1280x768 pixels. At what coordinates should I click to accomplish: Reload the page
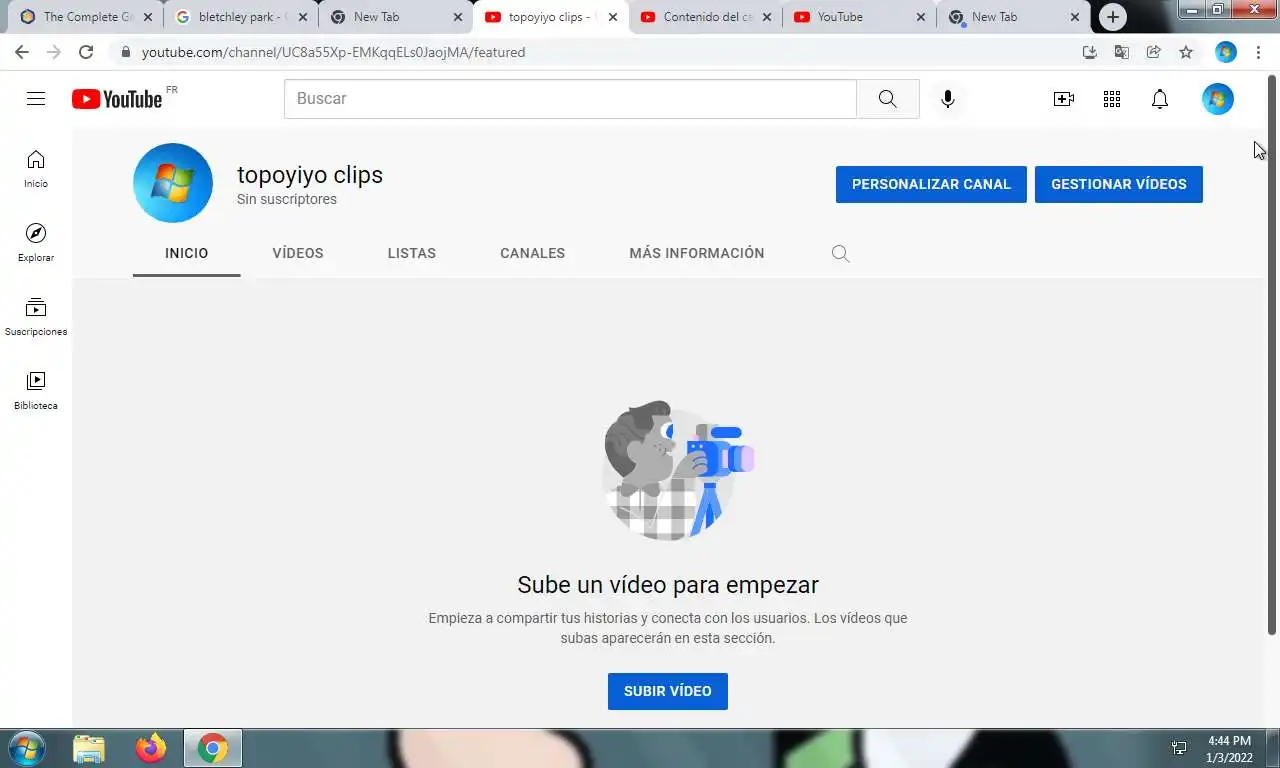[86, 52]
